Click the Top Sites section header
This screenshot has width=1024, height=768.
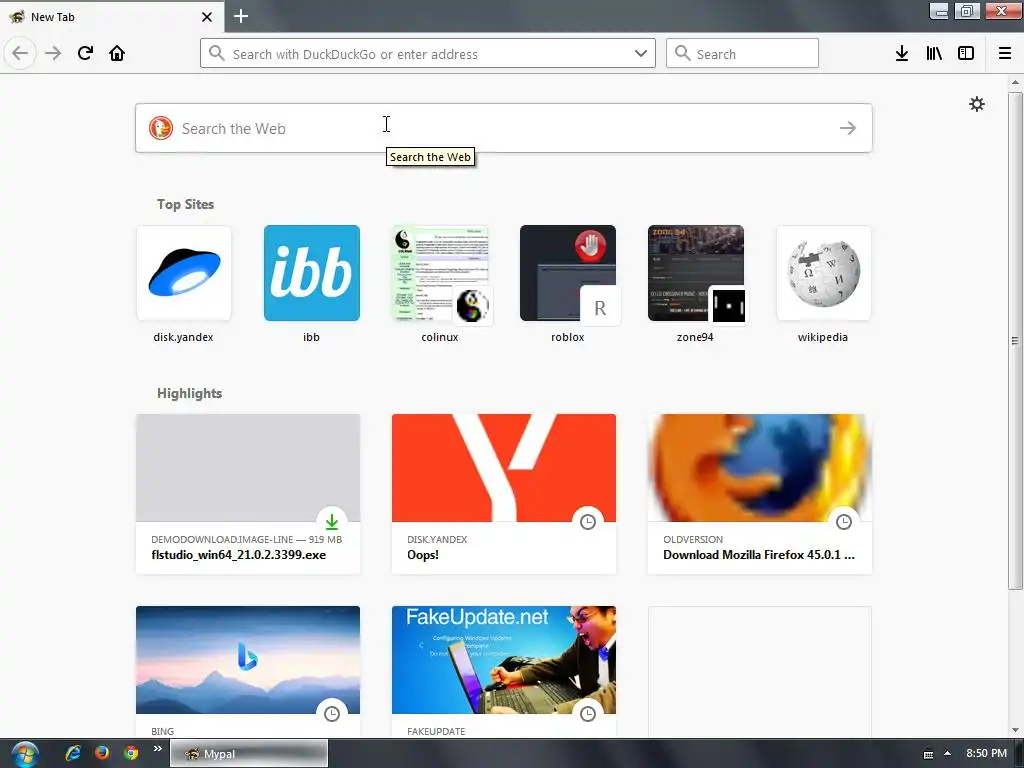(x=185, y=204)
